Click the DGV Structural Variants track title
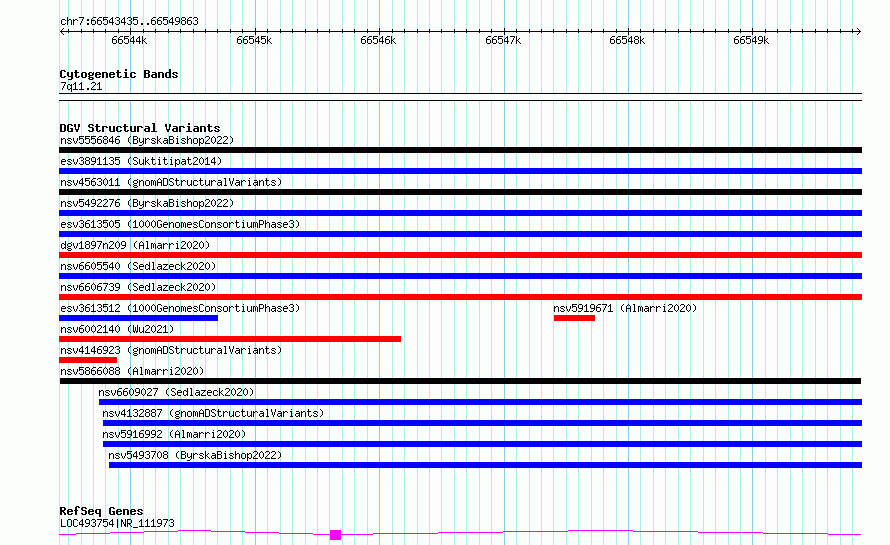The height and width of the screenshot is (545, 890). tap(140, 128)
